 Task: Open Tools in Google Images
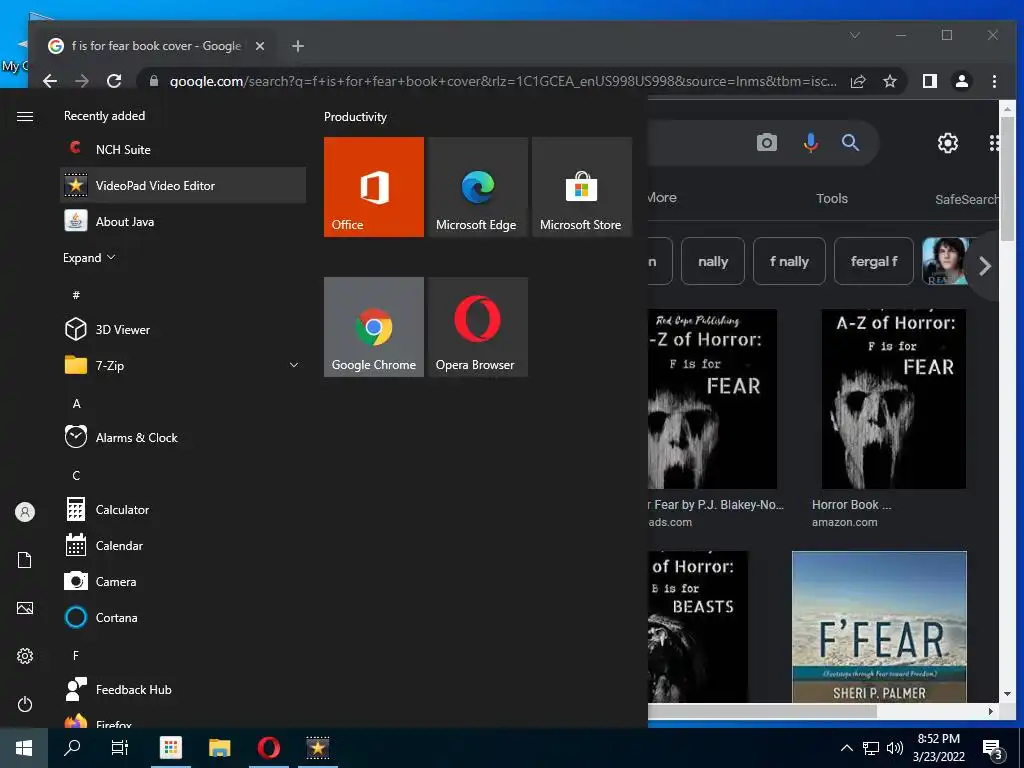[831, 199]
